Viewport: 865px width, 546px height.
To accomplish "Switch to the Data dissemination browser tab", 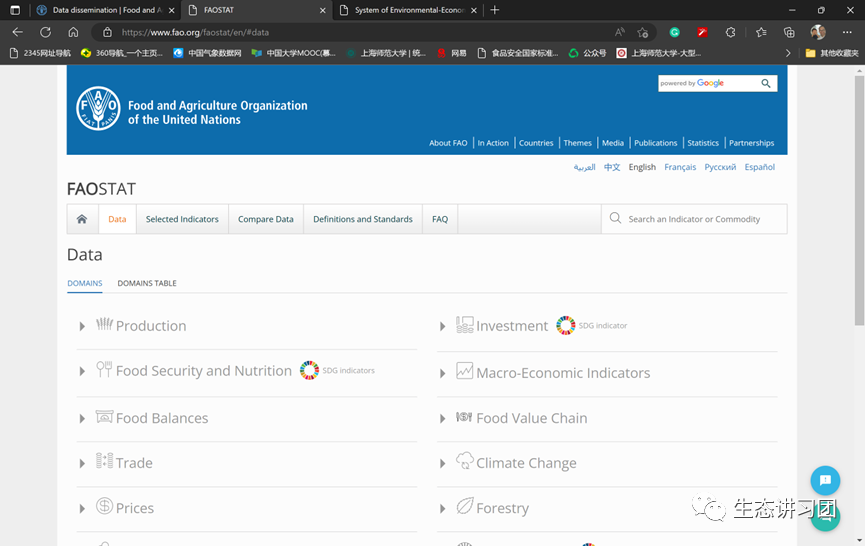I will 105,10.
